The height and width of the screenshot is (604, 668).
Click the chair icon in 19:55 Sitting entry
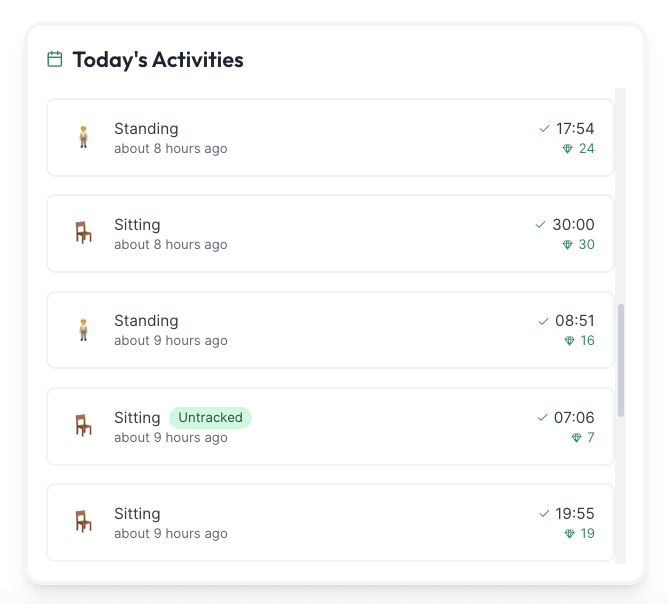(84, 522)
